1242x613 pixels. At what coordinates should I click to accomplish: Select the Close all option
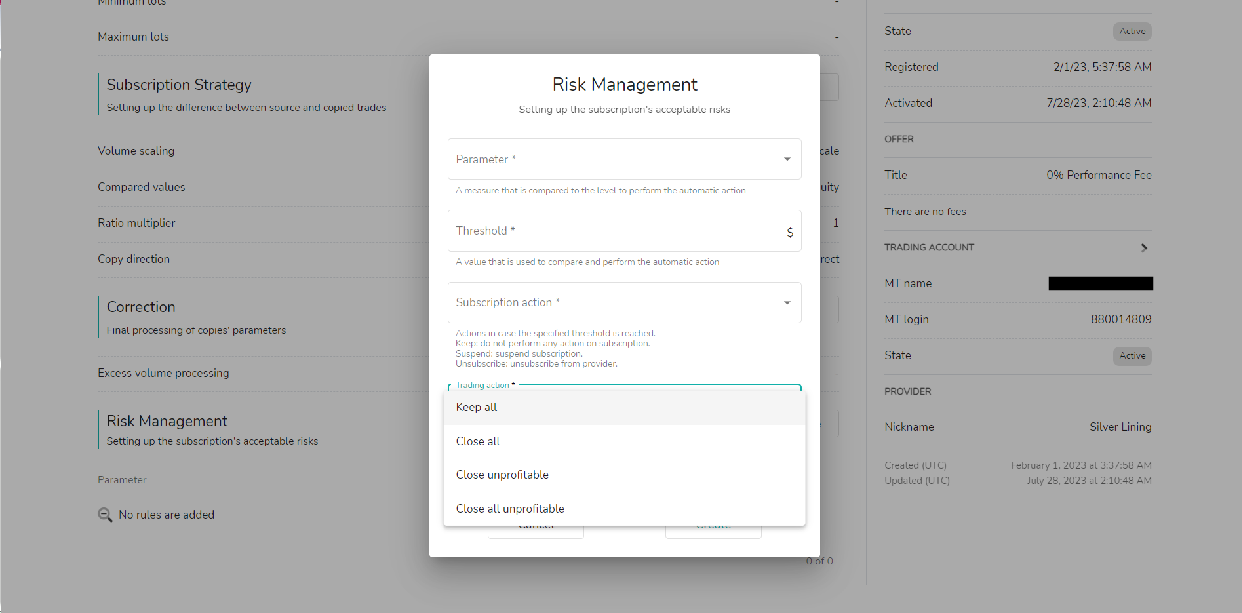coord(624,441)
